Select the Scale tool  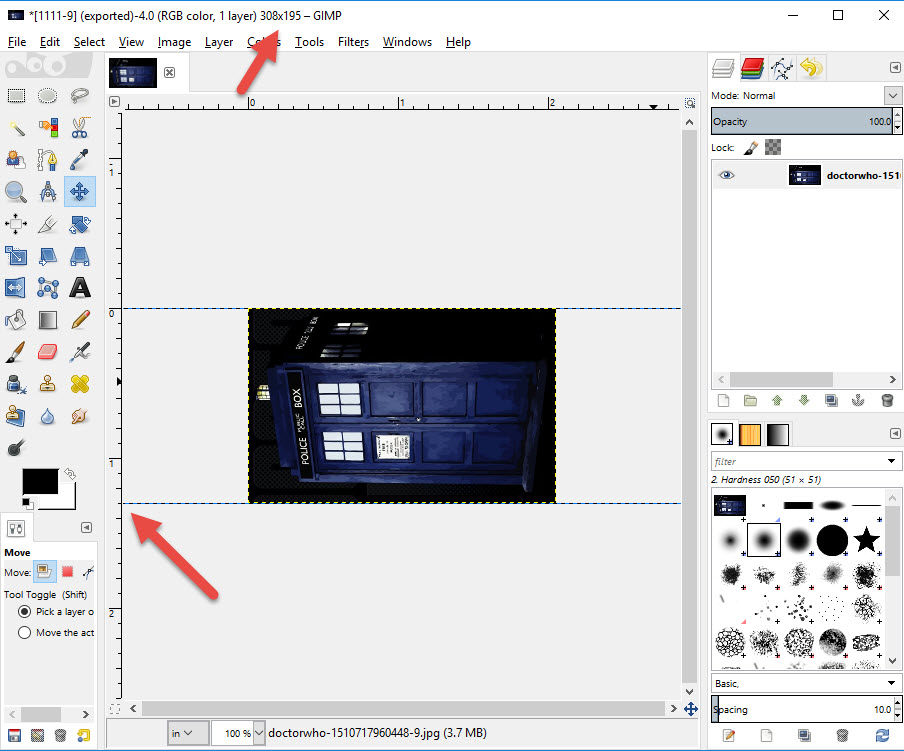coord(16,255)
